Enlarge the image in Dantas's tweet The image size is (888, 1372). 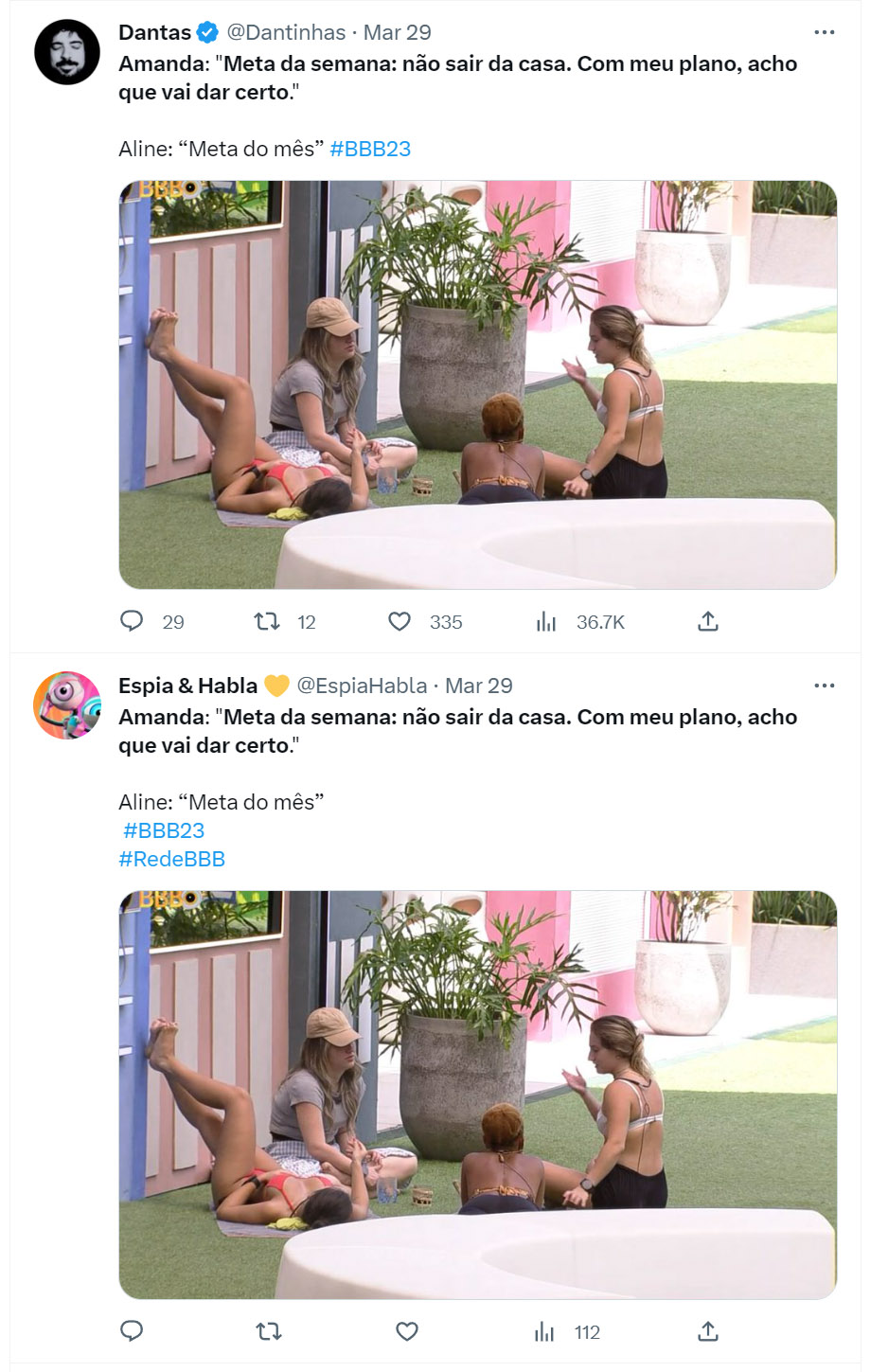click(478, 384)
